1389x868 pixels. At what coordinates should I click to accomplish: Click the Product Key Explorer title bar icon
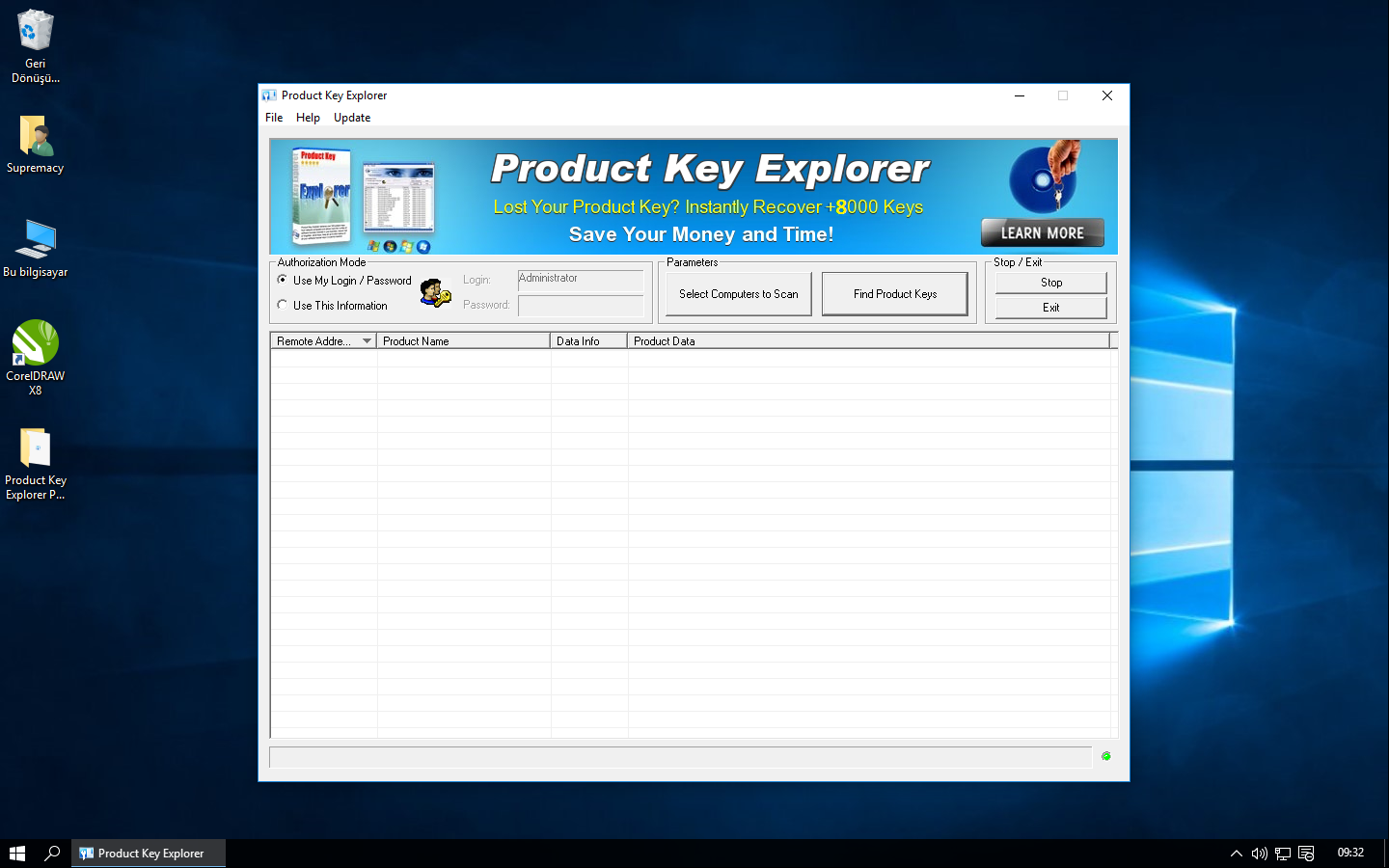(269, 95)
